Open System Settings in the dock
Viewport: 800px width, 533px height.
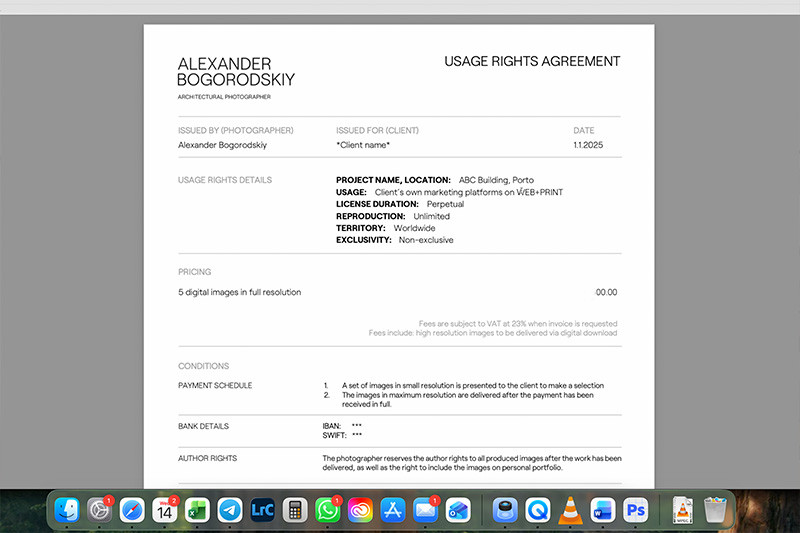pyautogui.click(x=100, y=511)
